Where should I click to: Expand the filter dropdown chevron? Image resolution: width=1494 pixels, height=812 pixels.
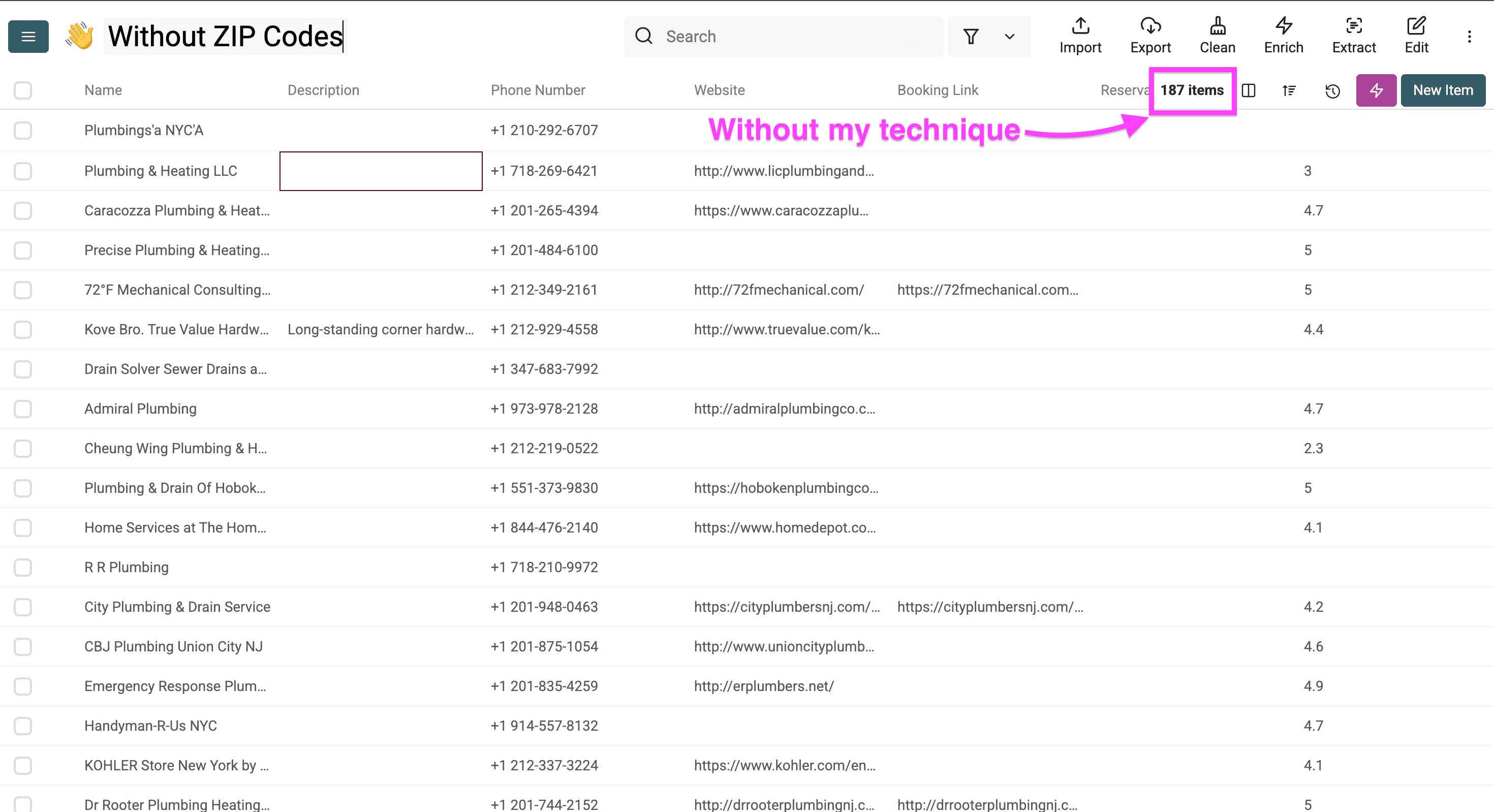click(x=1009, y=37)
